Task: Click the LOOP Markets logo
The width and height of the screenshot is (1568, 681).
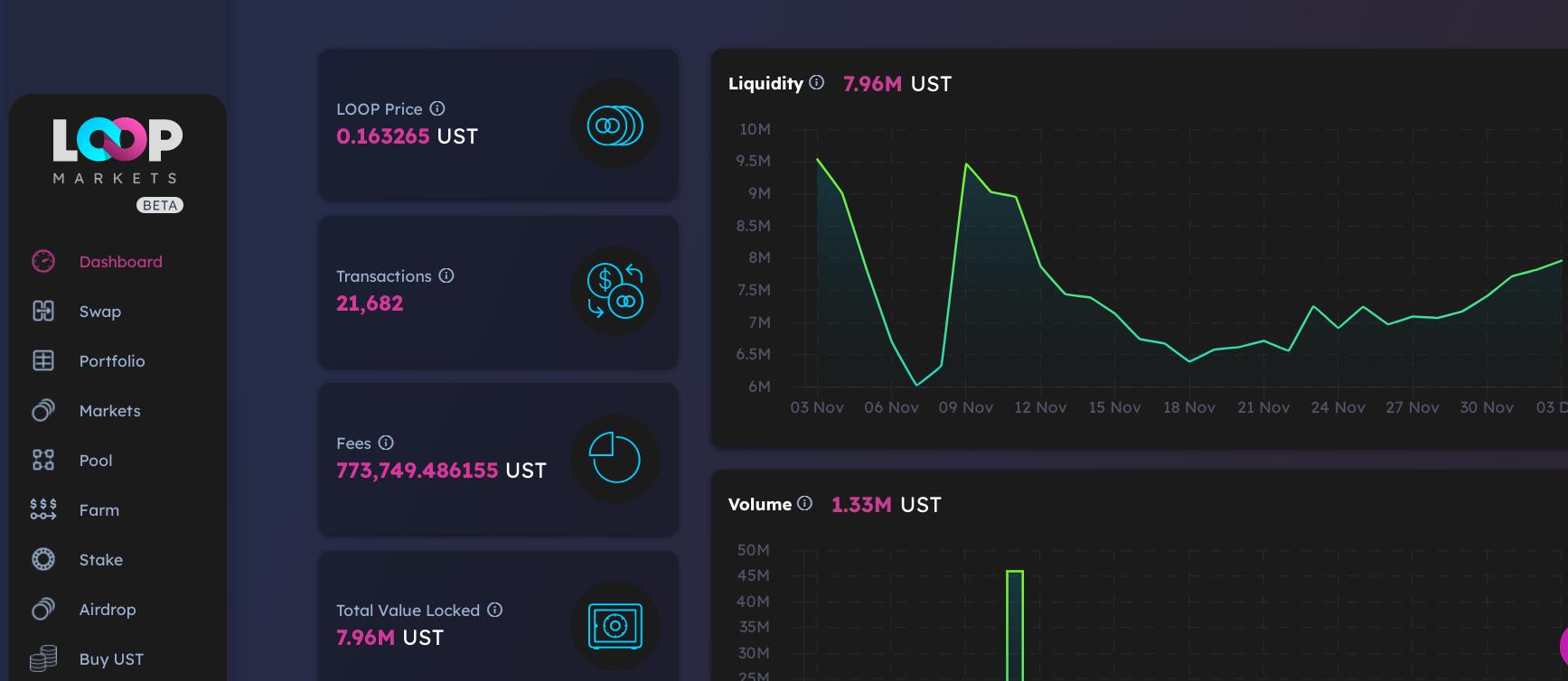Action: 117,151
